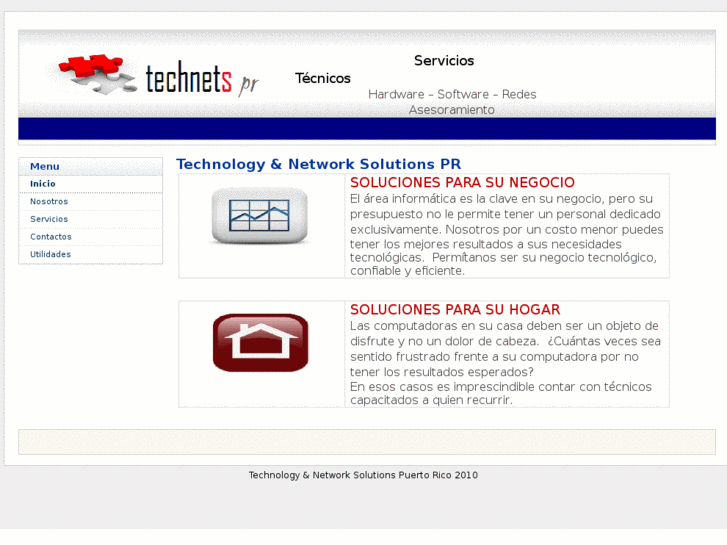Click the paragraph starting Las computadoras en su casa
The width and height of the screenshot is (727, 545).
point(505,349)
